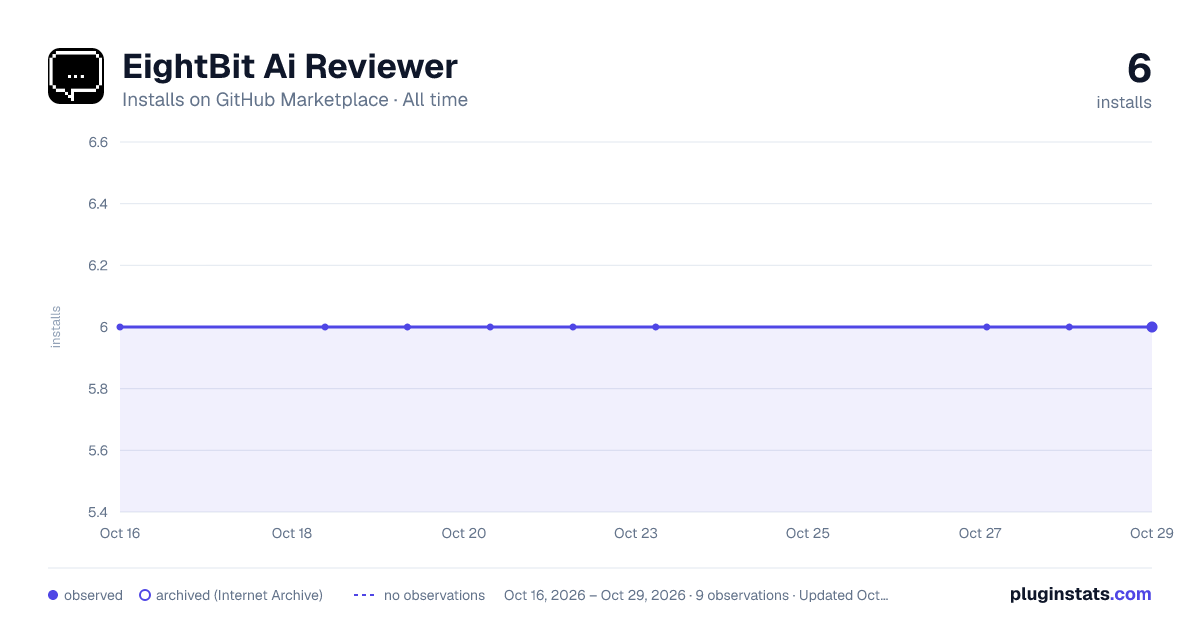The width and height of the screenshot is (1200, 630).
Task: Click the observed legend filled dot
Action: [x=53, y=595]
